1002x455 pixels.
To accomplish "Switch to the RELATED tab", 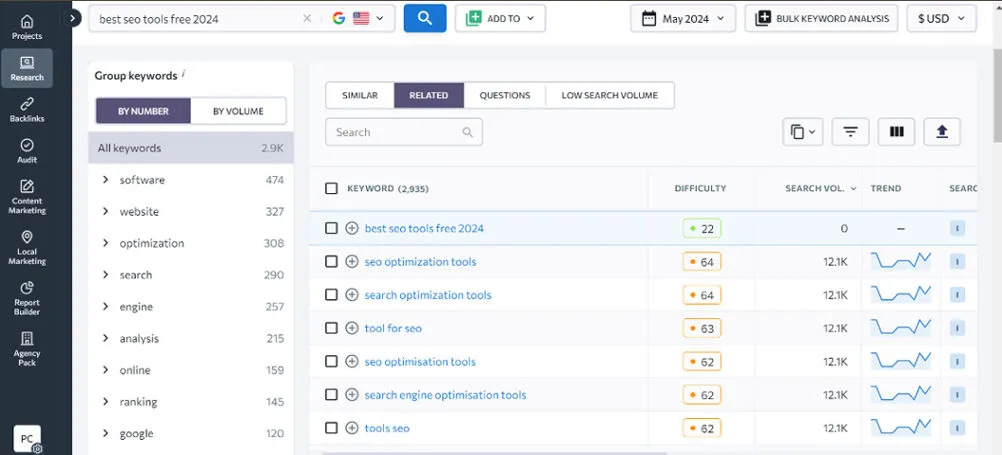I will coord(429,95).
